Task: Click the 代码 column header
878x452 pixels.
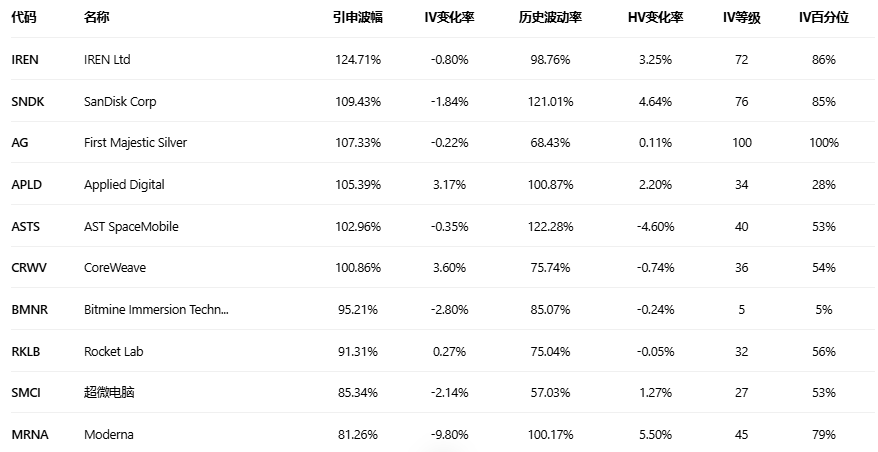Action: [x=24, y=18]
